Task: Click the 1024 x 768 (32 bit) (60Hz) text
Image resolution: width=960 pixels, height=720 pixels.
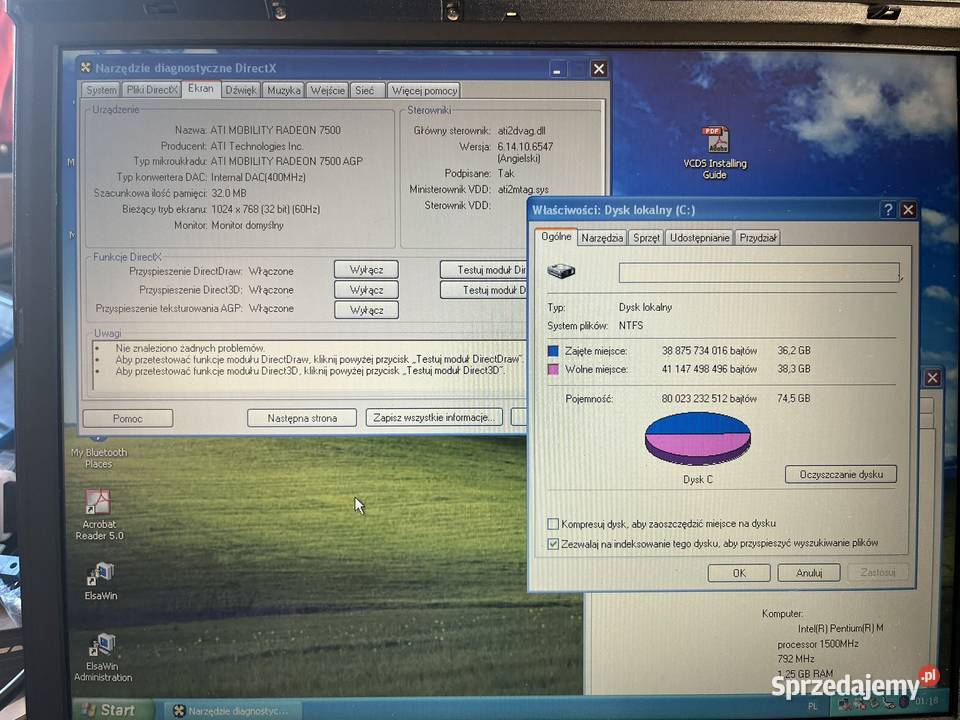Action: click(265, 209)
